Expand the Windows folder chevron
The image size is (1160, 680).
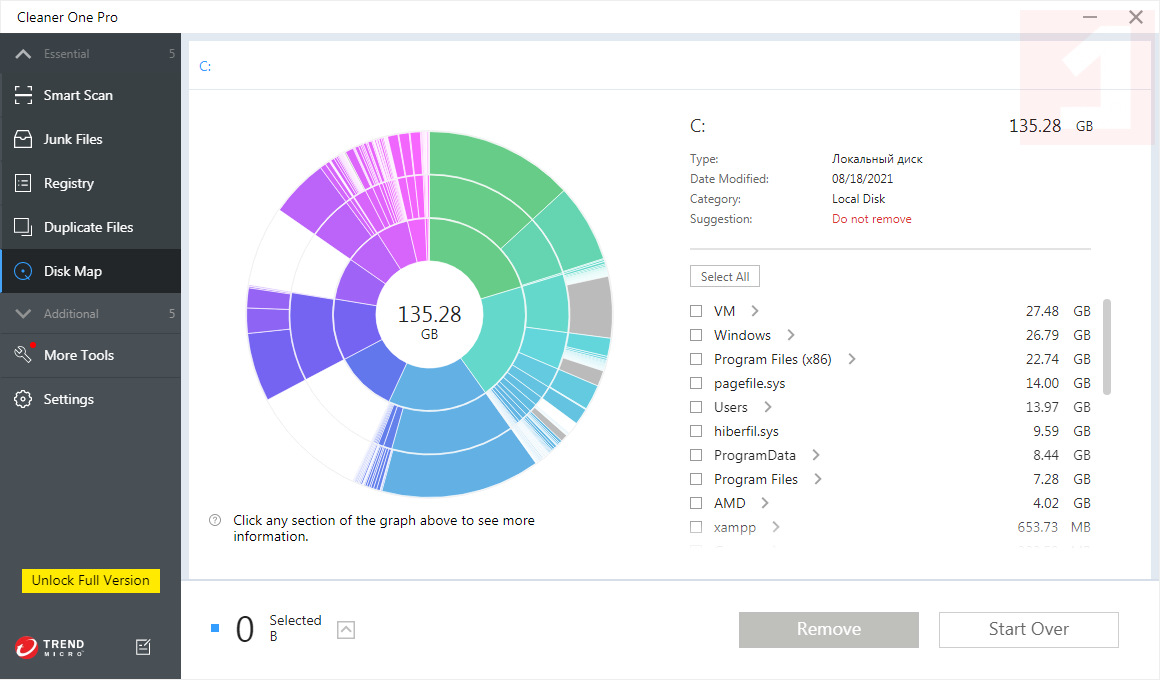pos(790,335)
